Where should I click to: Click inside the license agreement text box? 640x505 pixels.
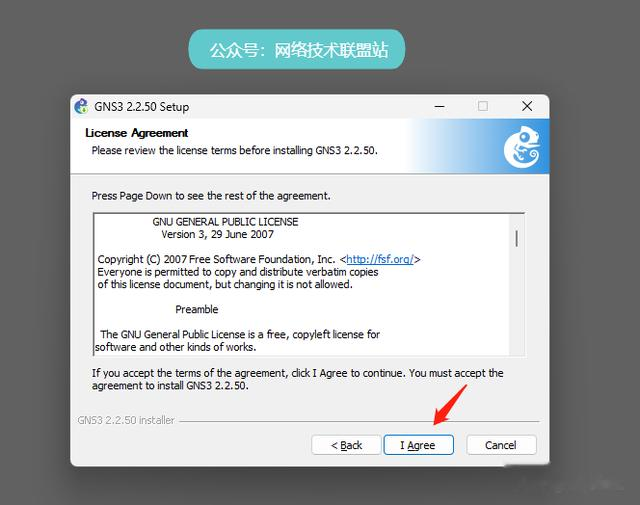pos(302,284)
